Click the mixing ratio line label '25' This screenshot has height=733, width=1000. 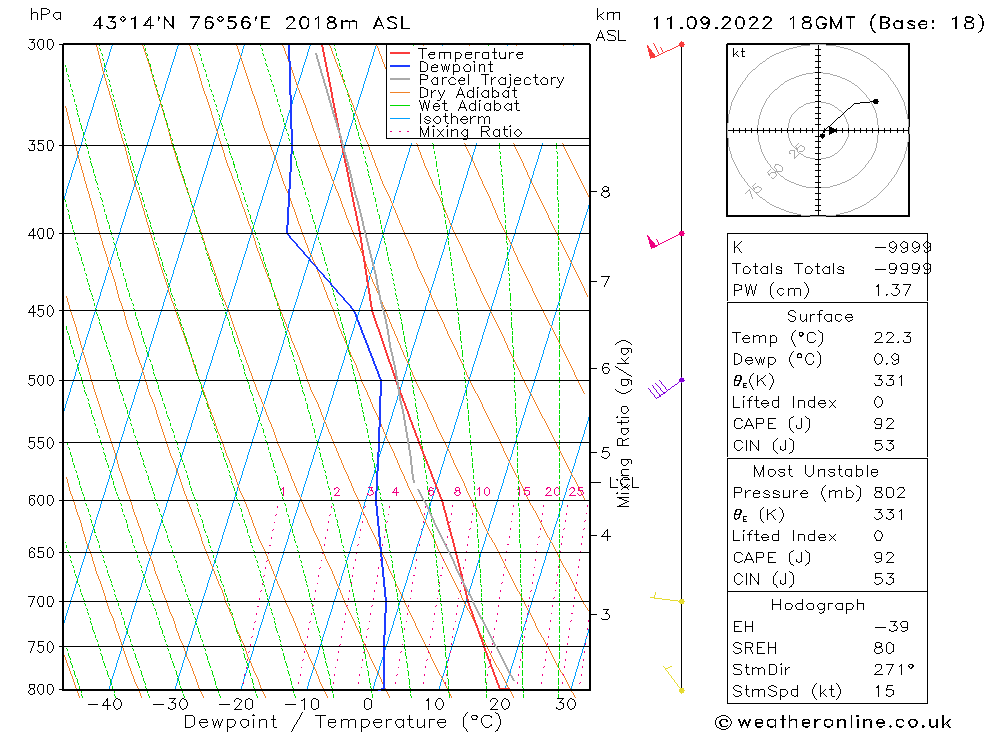click(577, 492)
